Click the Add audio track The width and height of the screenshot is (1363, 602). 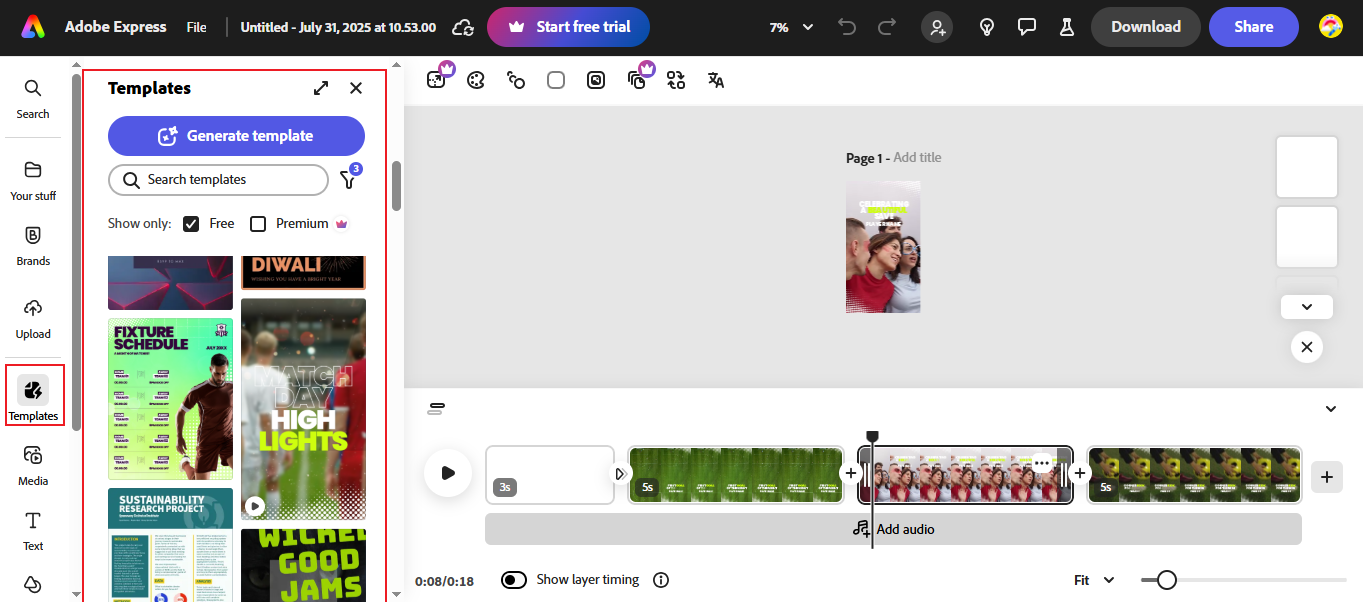[x=893, y=529]
